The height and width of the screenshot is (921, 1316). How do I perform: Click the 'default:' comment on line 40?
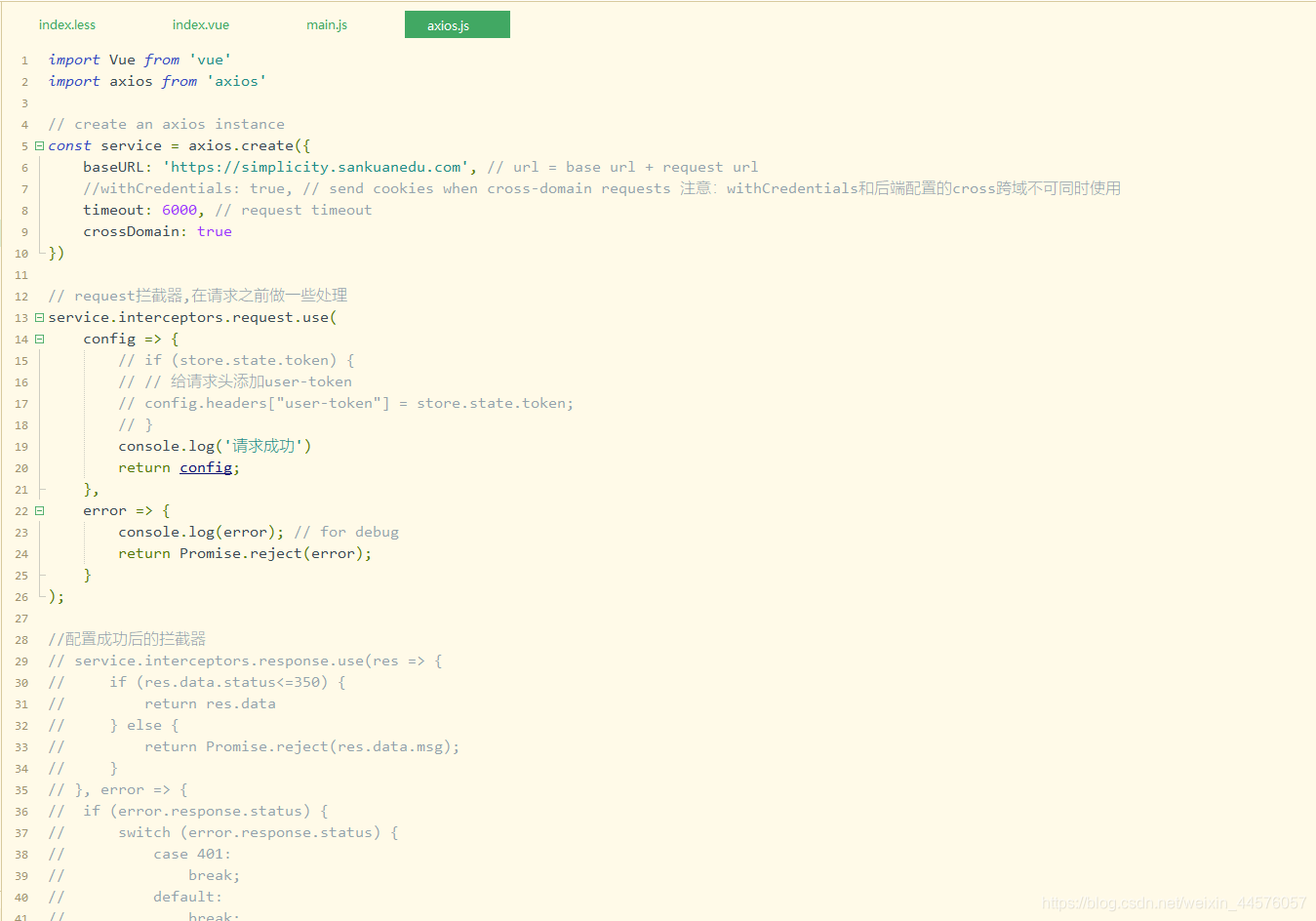click(188, 897)
